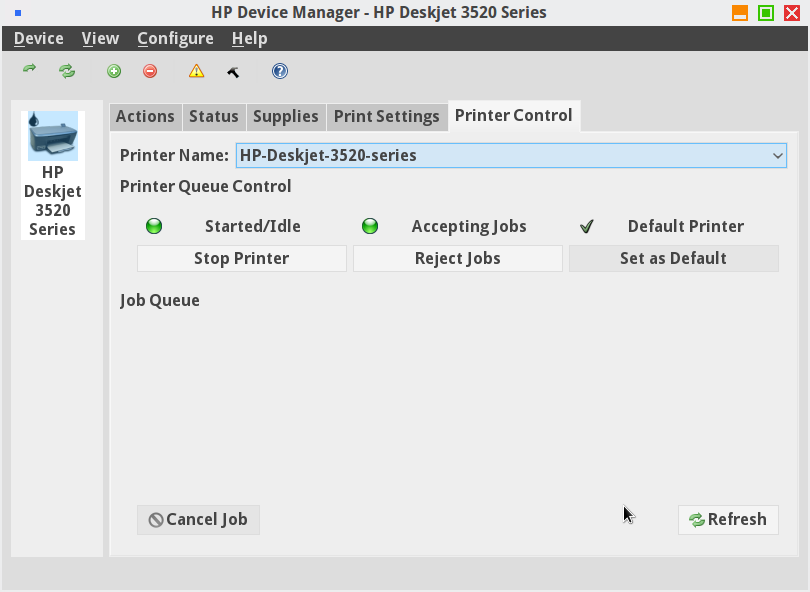Click the green arrow device action icon
The height and width of the screenshot is (592, 810).
[30, 70]
